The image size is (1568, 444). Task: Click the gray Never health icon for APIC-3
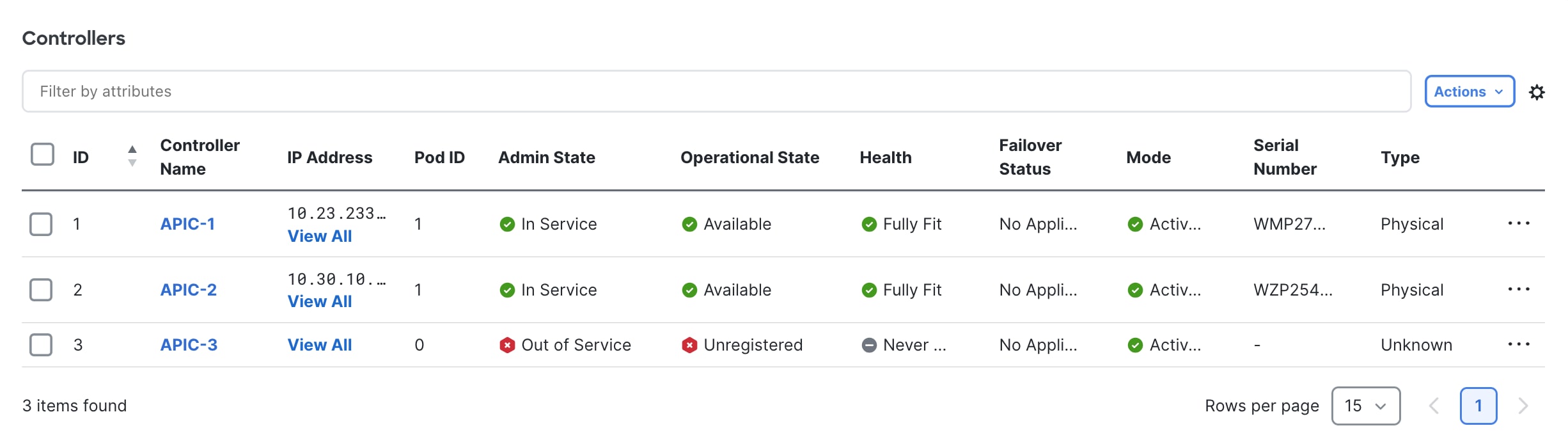pyautogui.click(x=869, y=345)
